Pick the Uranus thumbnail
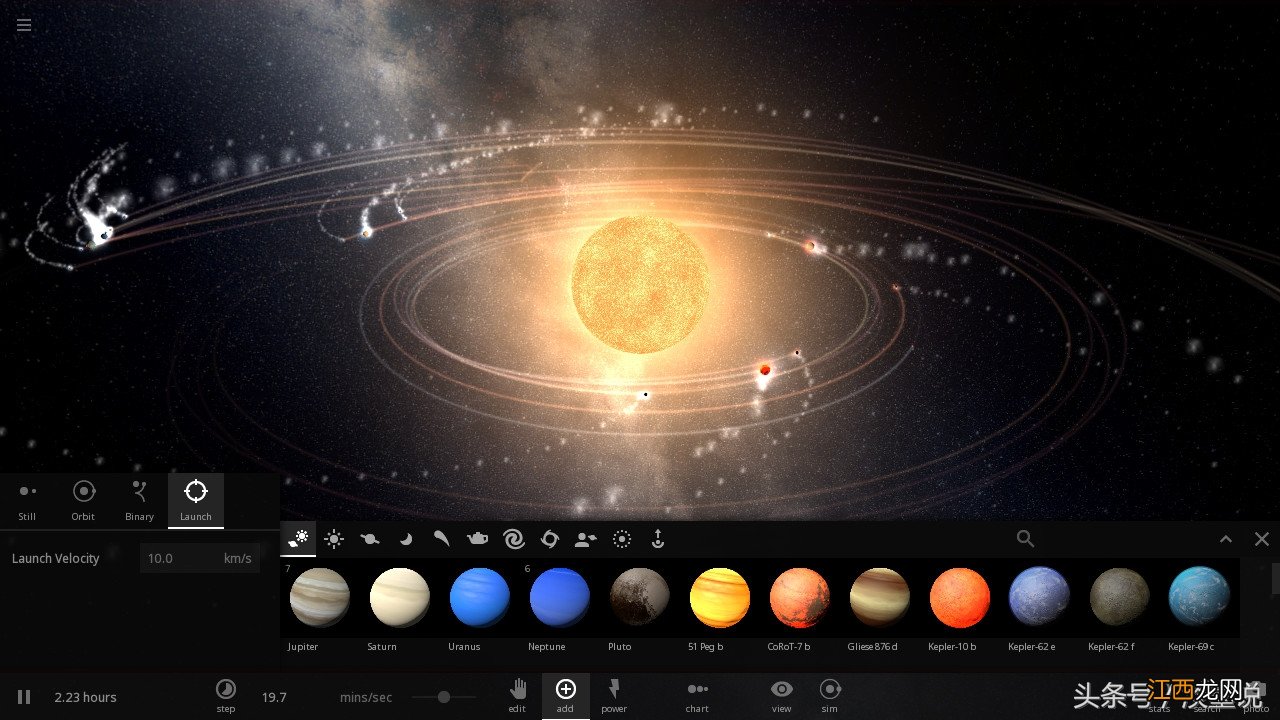The image size is (1280, 720). [480, 598]
